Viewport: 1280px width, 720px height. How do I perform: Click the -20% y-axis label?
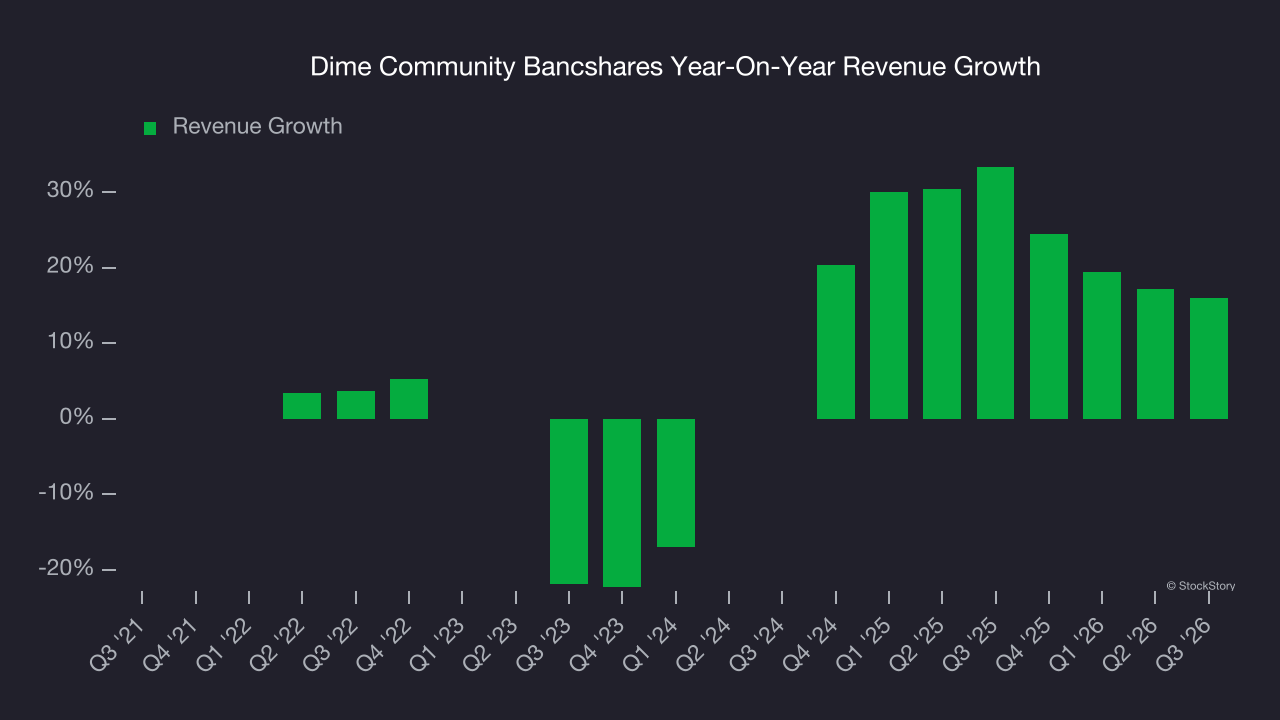[64, 568]
